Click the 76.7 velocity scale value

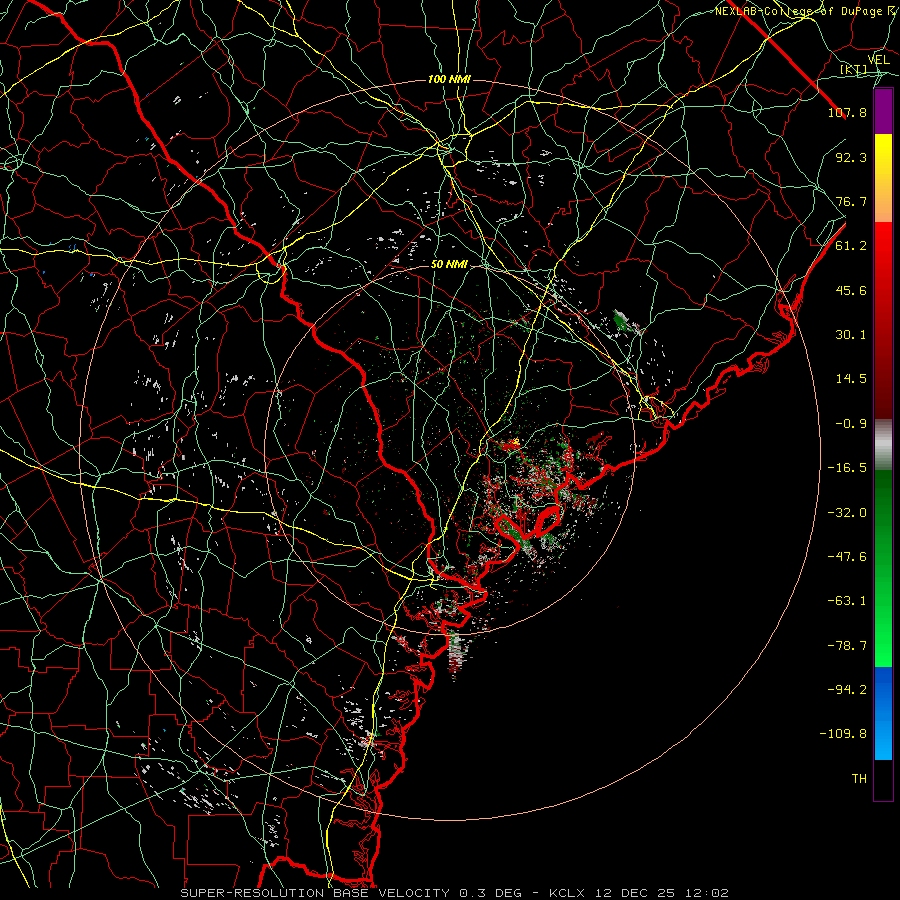[851, 201]
